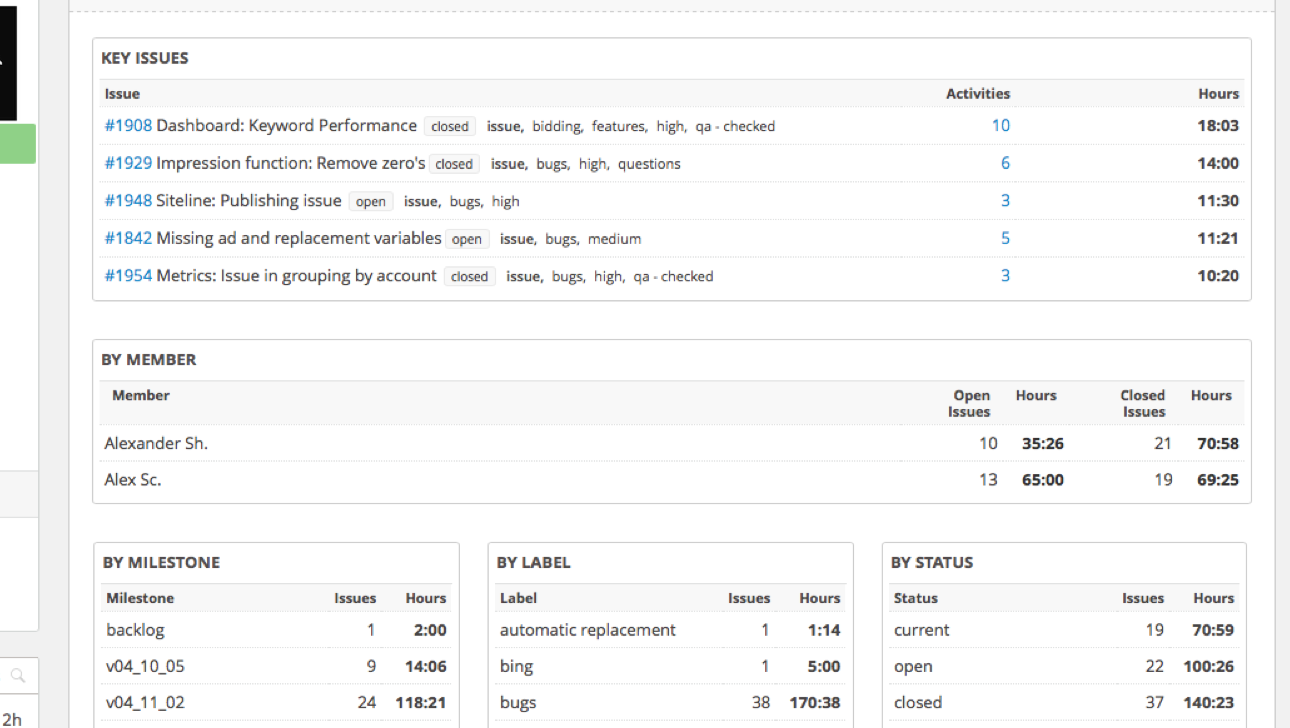Click the 11:21 hours value
Viewport: 1290px width, 728px height.
coord(1218,238)
